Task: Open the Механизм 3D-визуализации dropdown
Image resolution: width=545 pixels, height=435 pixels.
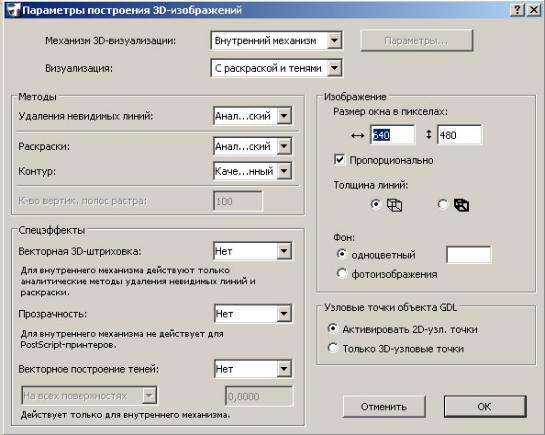Action: (x=277, y=41)
